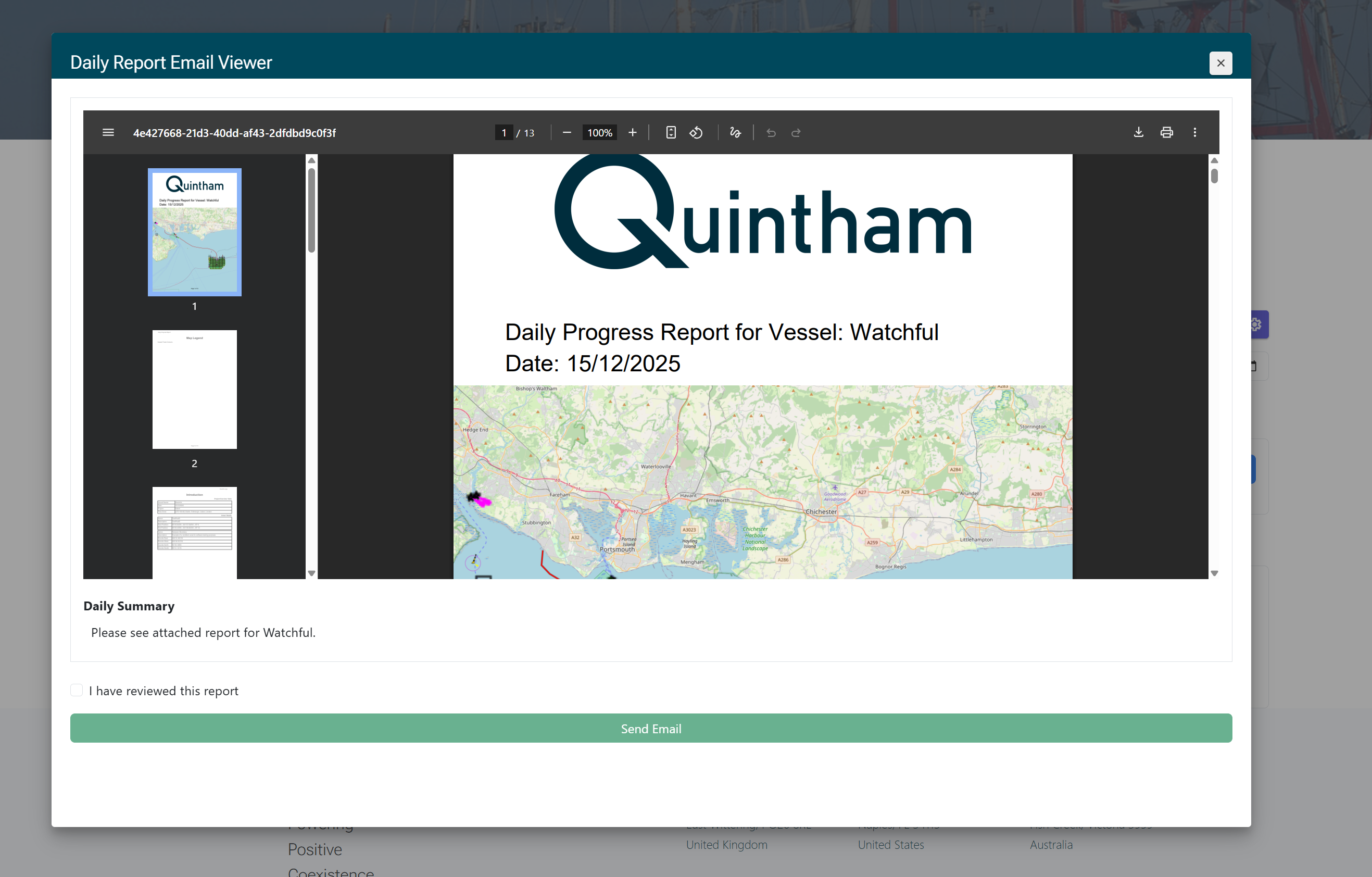Toggle the thumbnail sidebar with the hamburger icon
1372x877 pixels.
point(108,132)
